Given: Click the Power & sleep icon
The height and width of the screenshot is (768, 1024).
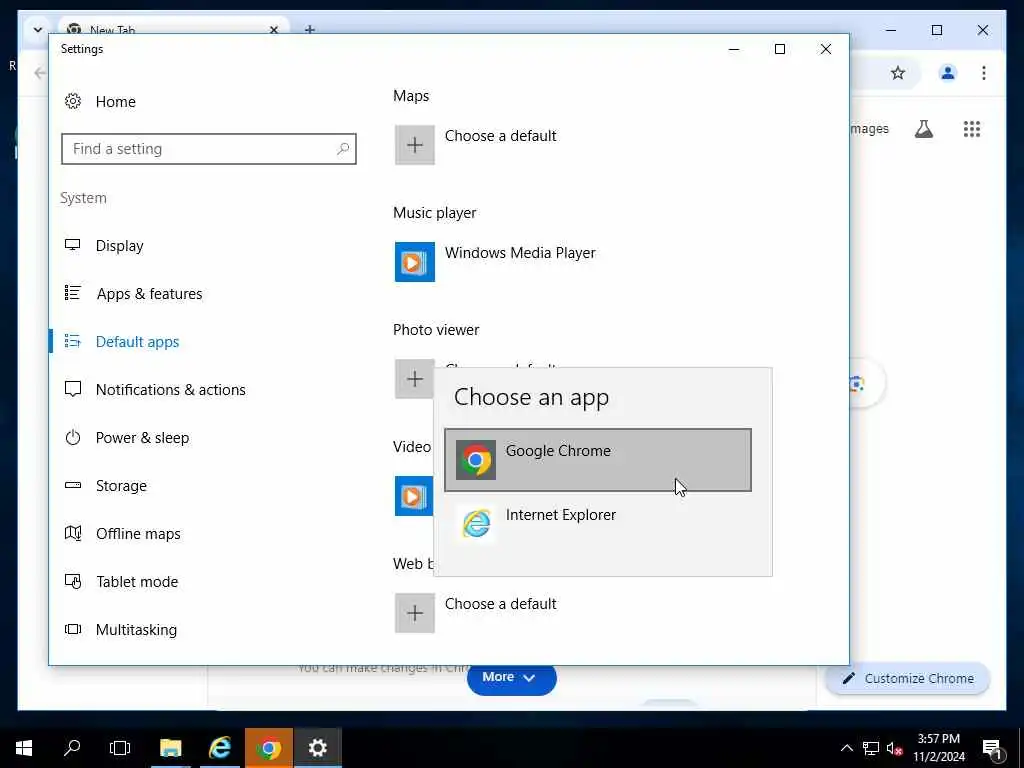Looking at the screenshot, I should 72,437.
